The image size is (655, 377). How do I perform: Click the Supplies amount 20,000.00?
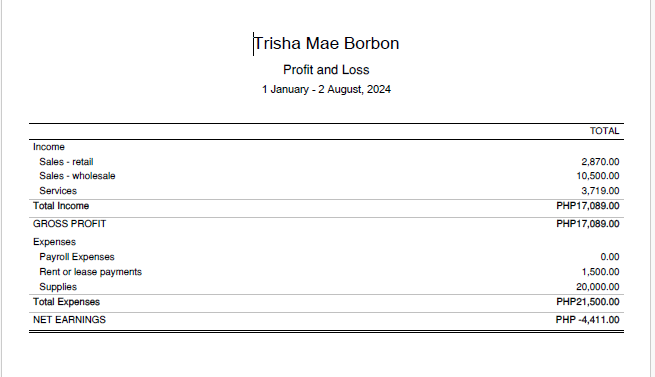(598, 287)
